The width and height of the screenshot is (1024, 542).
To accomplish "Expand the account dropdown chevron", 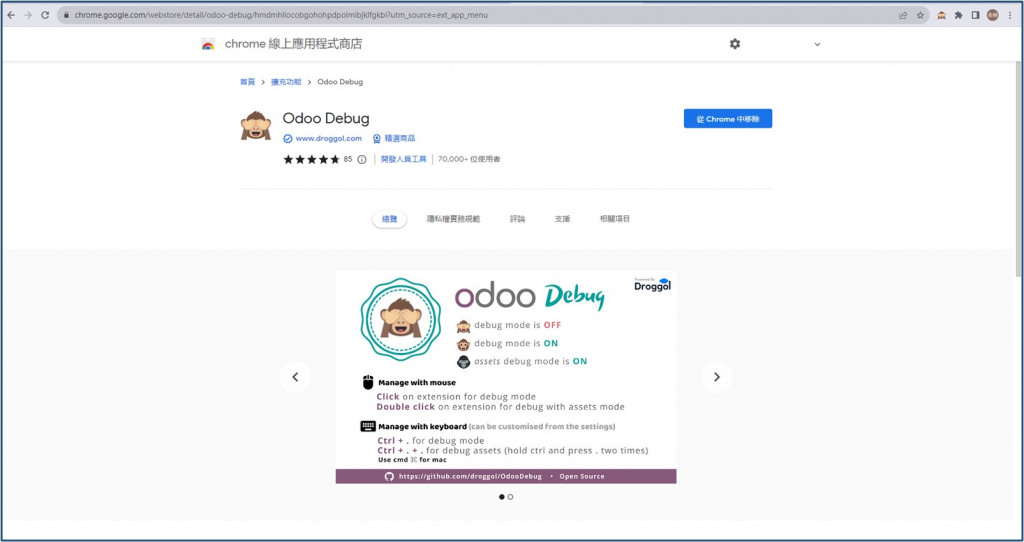I will pos(817,44).
